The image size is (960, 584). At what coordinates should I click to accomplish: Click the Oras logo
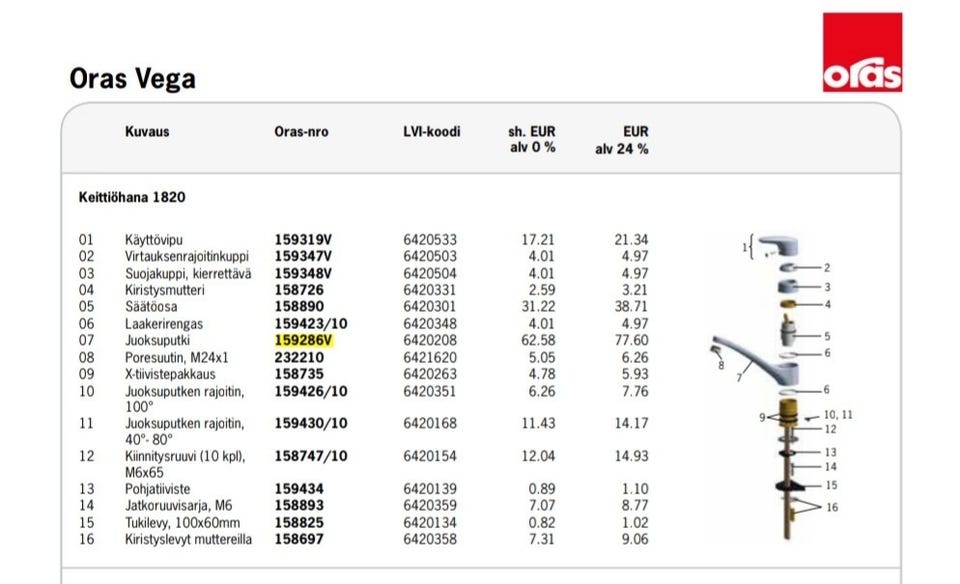pyautogui.click(x=862, y=52)
